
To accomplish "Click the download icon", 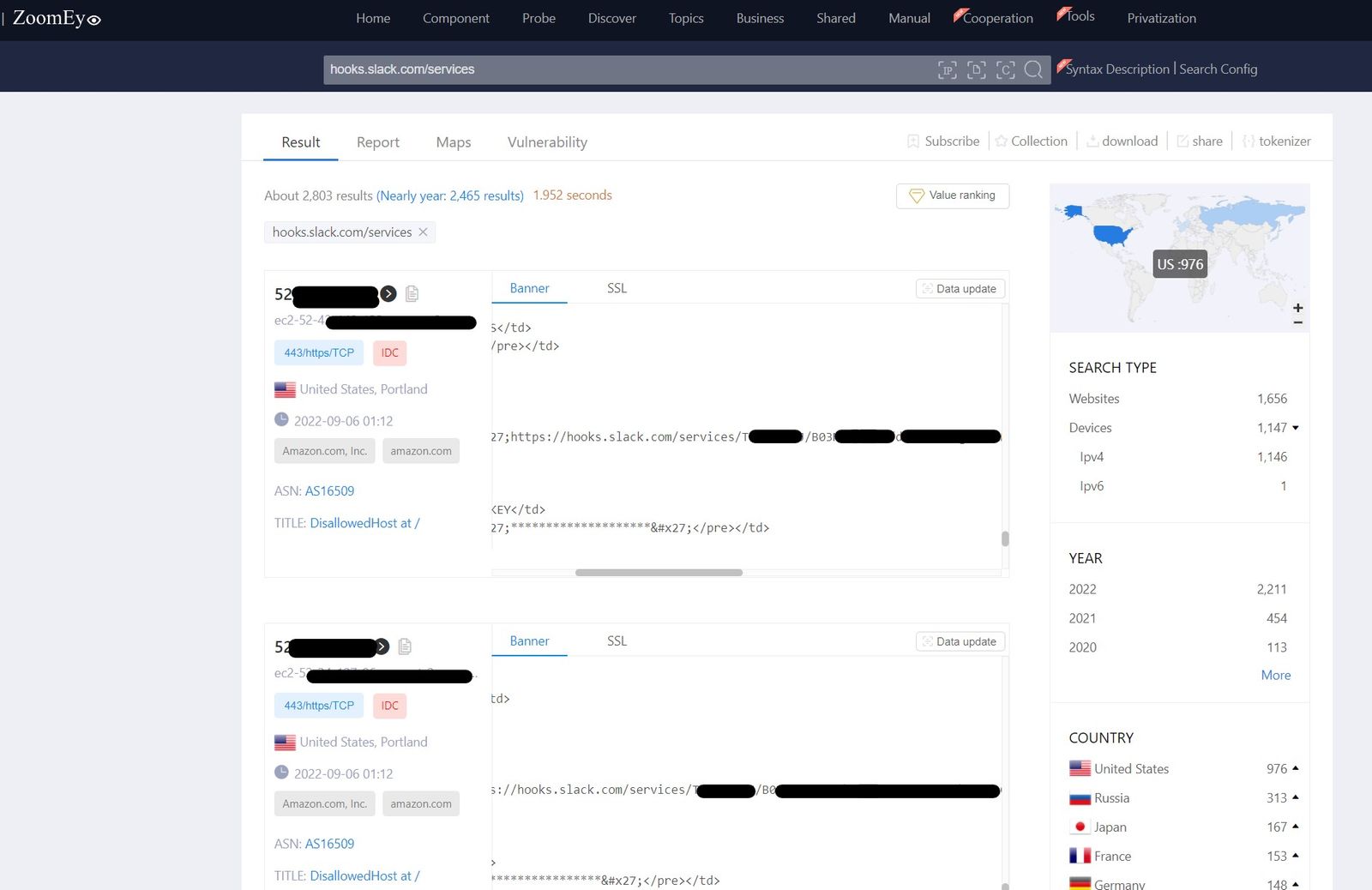I will (1092, 141).
